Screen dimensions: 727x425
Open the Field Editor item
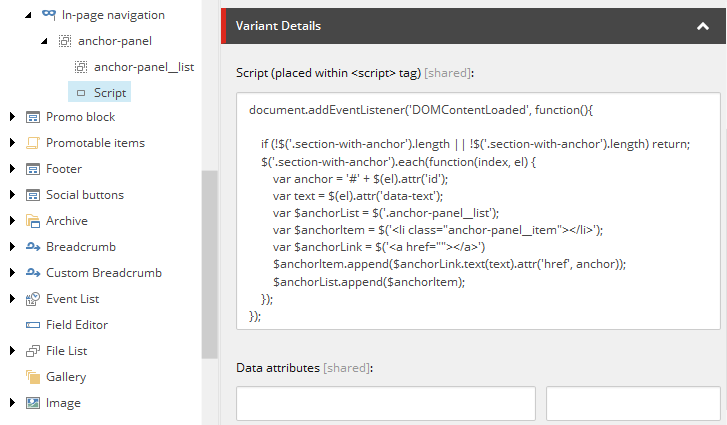click(77, 325)
